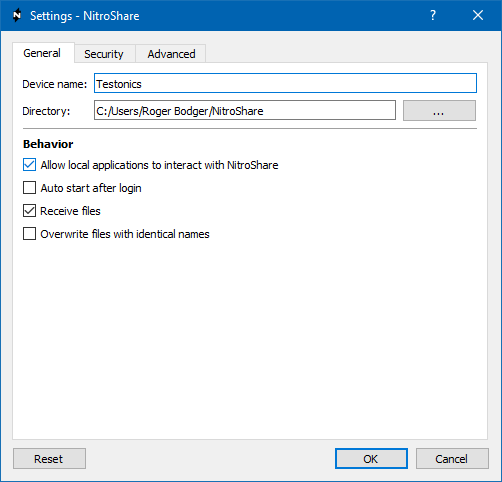
Task: Enable Overwrite files with identical names
Action: point(29,234)
